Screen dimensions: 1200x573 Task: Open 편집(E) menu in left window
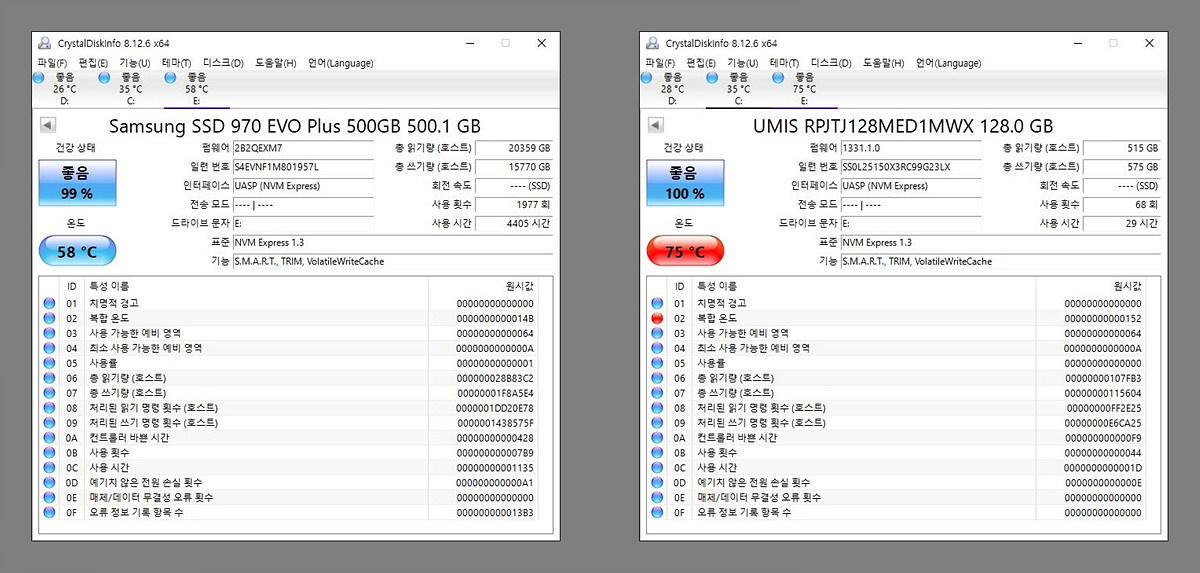coord(94,63)
